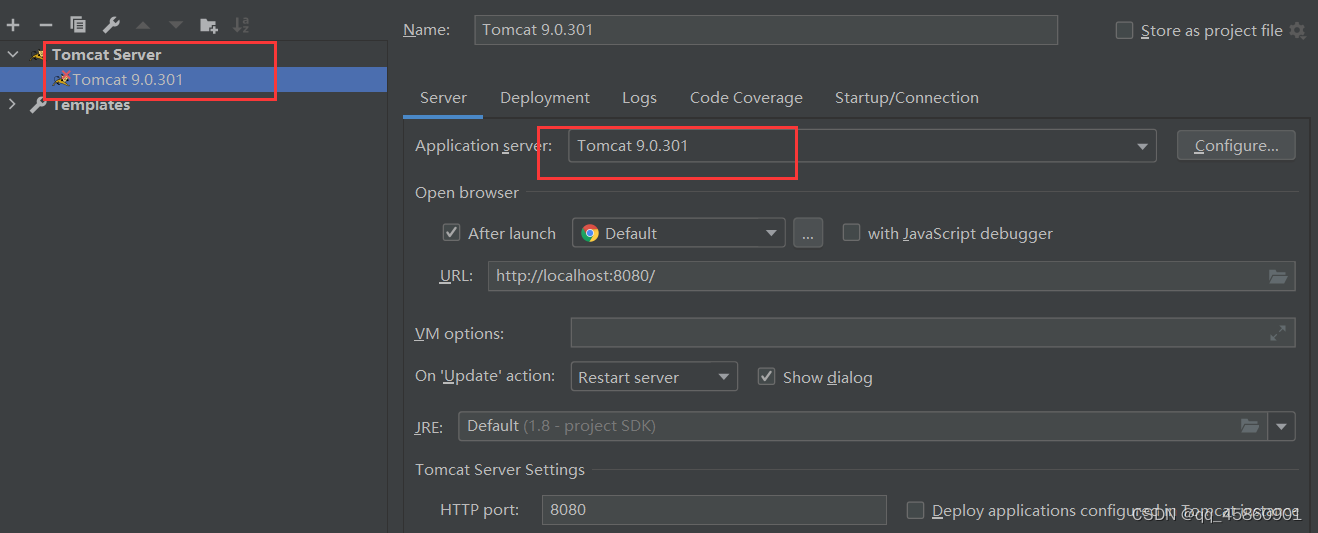The width and height of the screenshot is (1318, 533).
Task: Uncheck the Show dialog checkbox
Action: pyautogui.click(x=767, y=376)
